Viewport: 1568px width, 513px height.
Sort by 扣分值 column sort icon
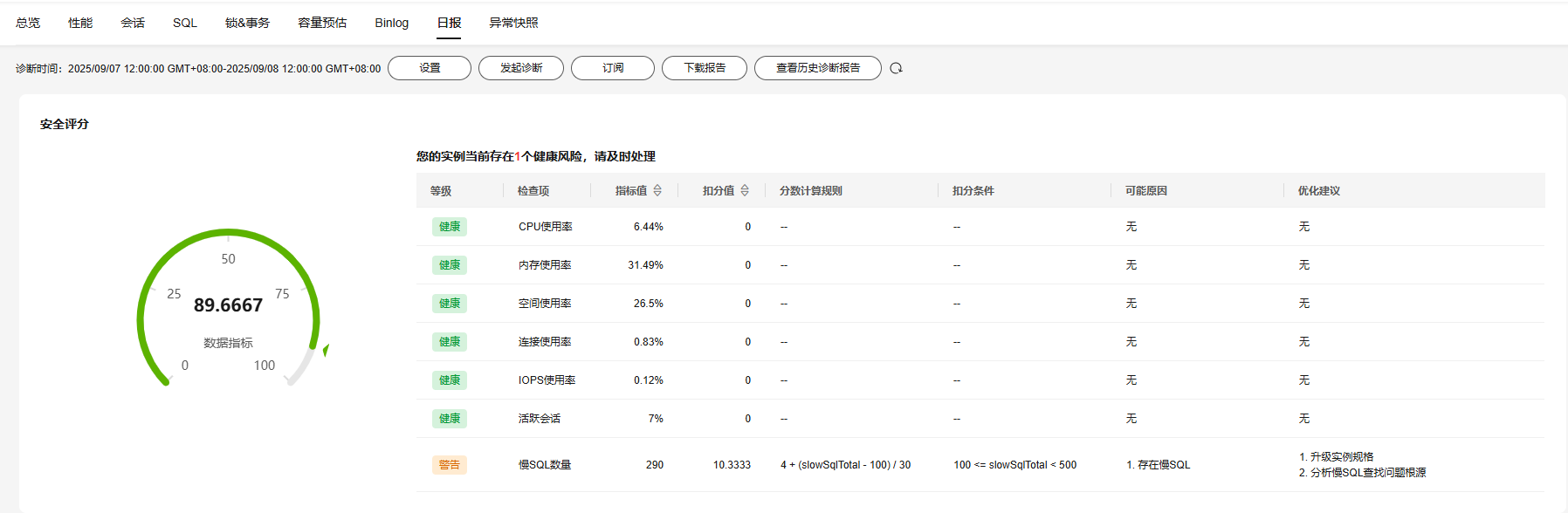click(x=745, y=190)
